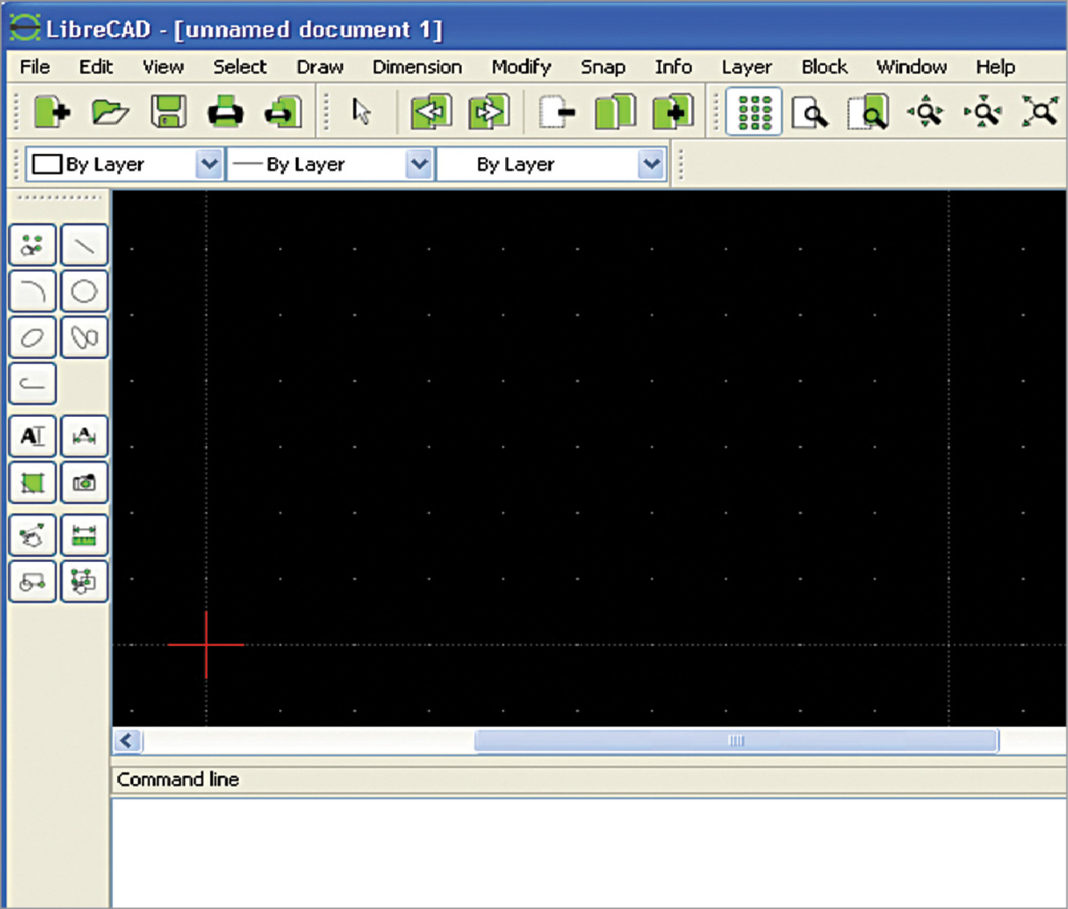Viewport: 1068px width, 909px height.
Task: Open the Insert Image tool
Action: coord(84,482)
